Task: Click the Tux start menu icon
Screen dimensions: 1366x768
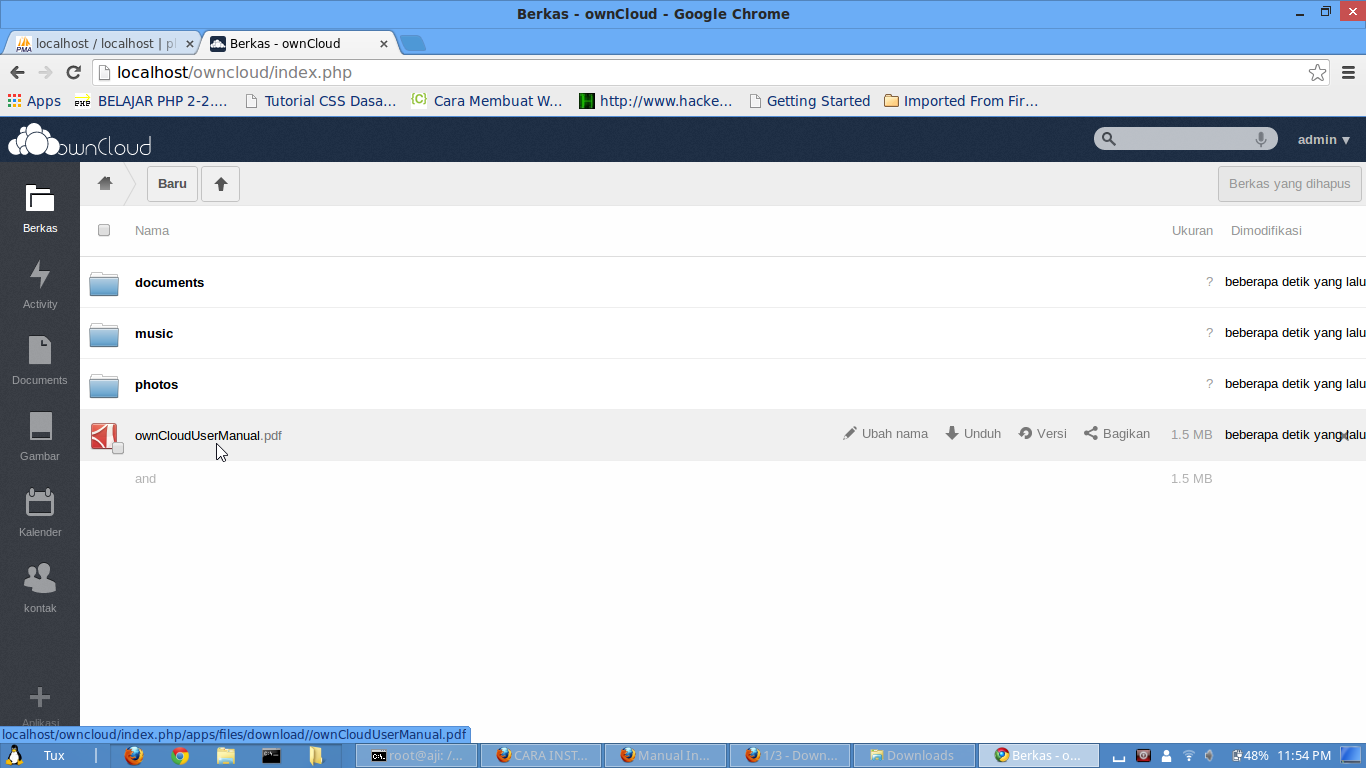Action: (x=15, y=756)
